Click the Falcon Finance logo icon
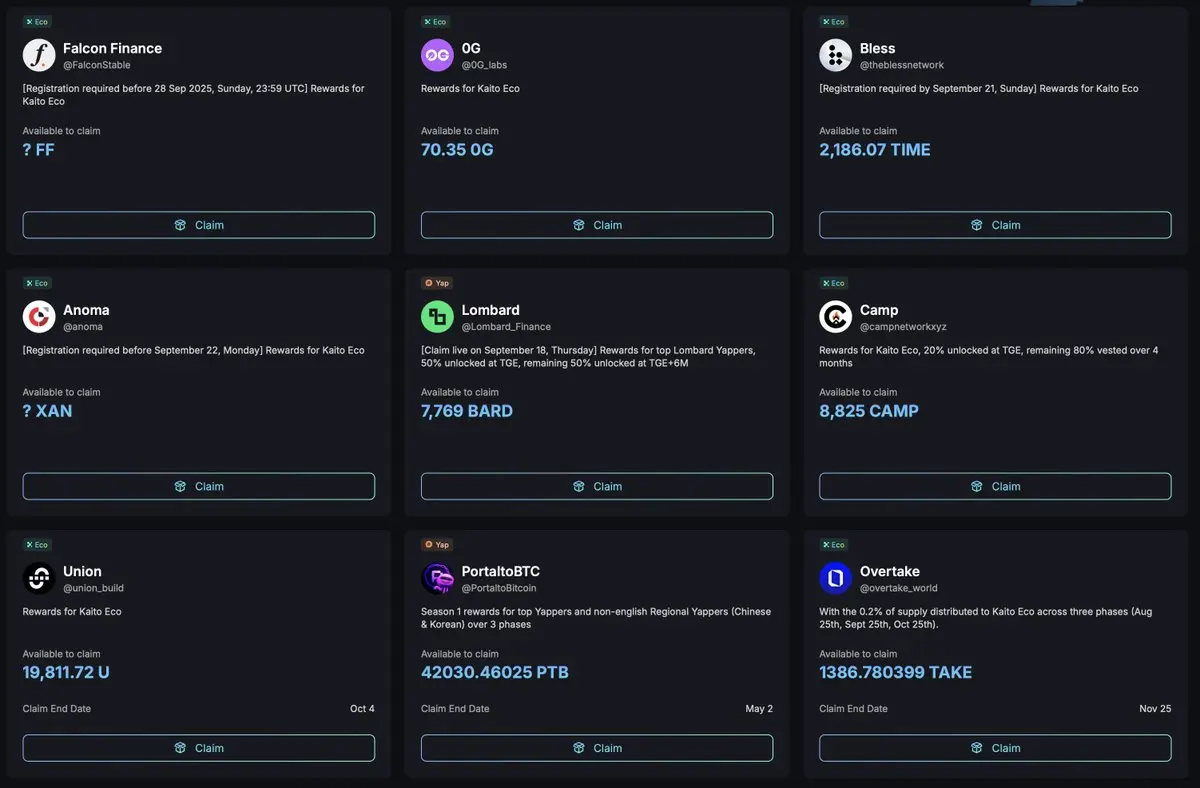The width and height of the screenshot is (1200, 788). coord(39,55)
